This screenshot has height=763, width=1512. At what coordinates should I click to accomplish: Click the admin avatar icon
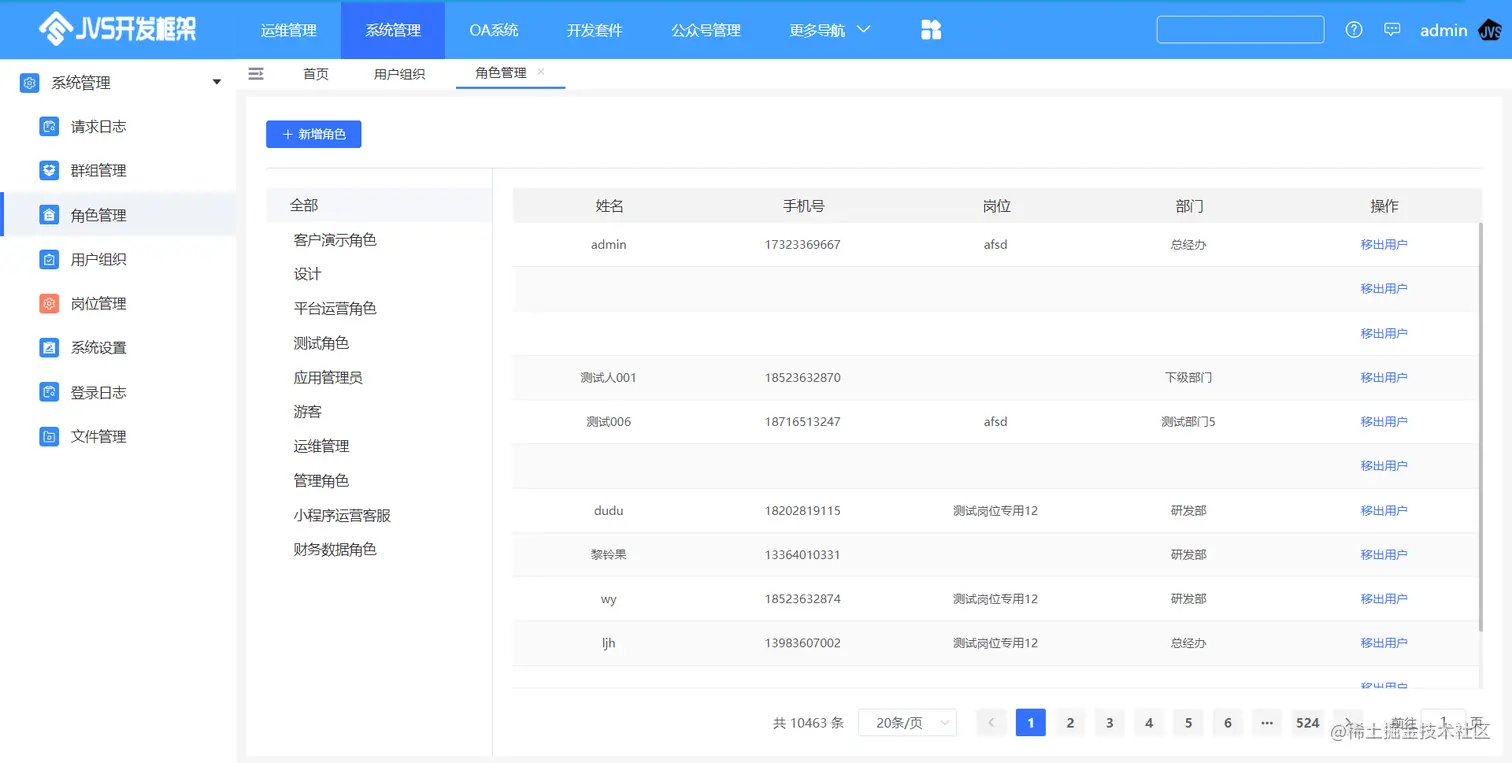pos(1490,30)
